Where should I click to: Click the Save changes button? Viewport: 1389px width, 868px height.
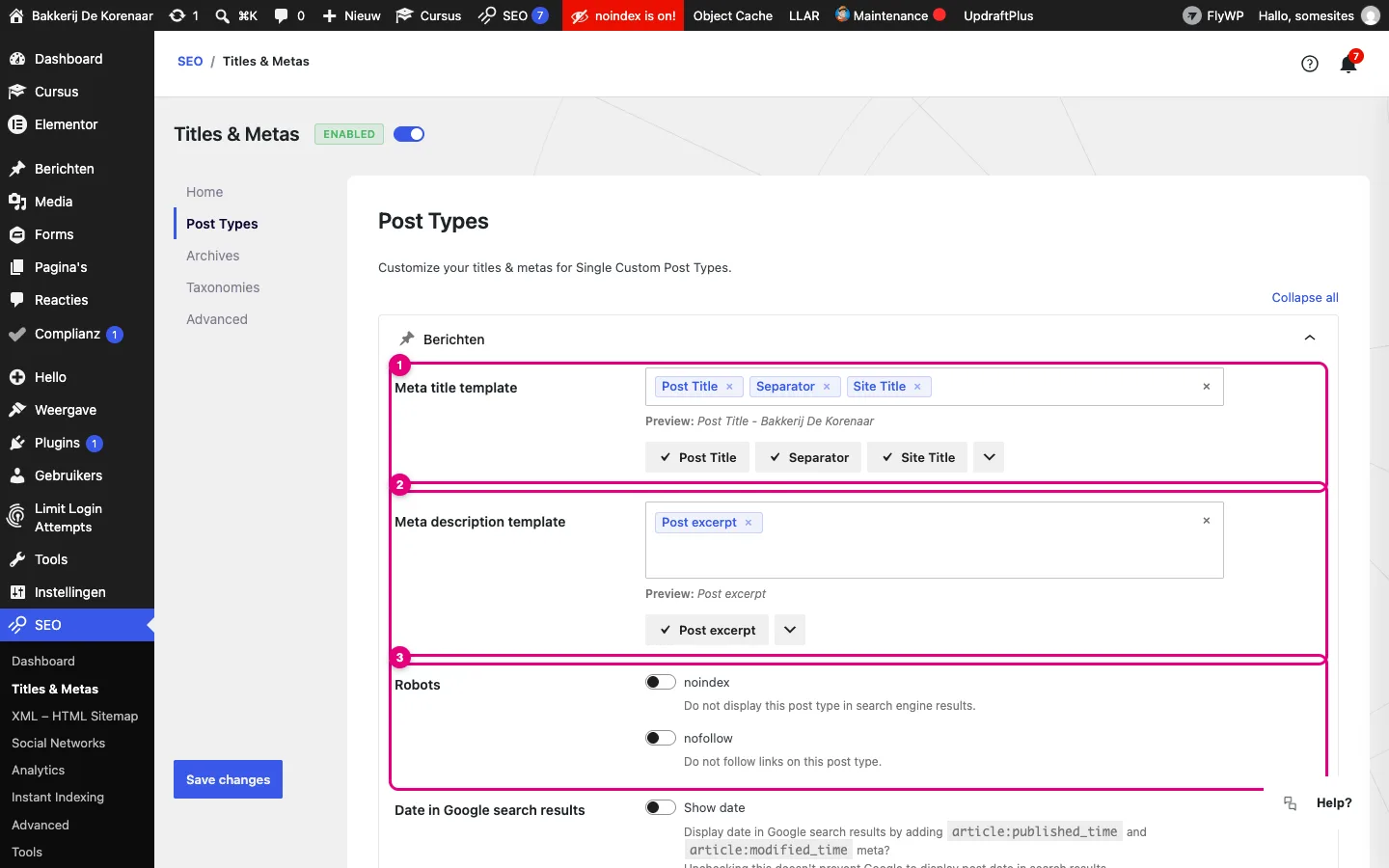coord(228,779)
